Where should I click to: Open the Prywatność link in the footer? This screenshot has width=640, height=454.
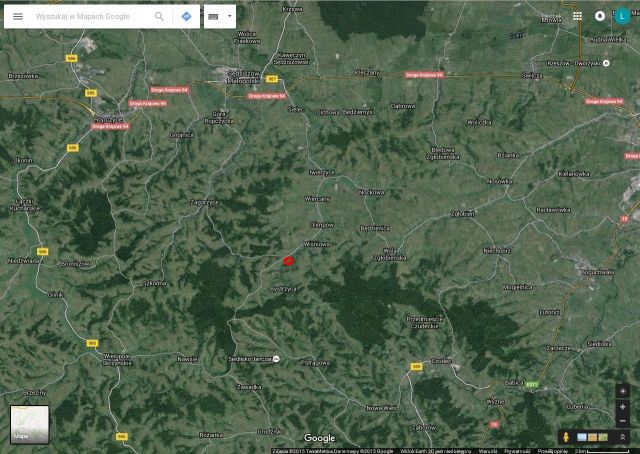coord(517,451)
